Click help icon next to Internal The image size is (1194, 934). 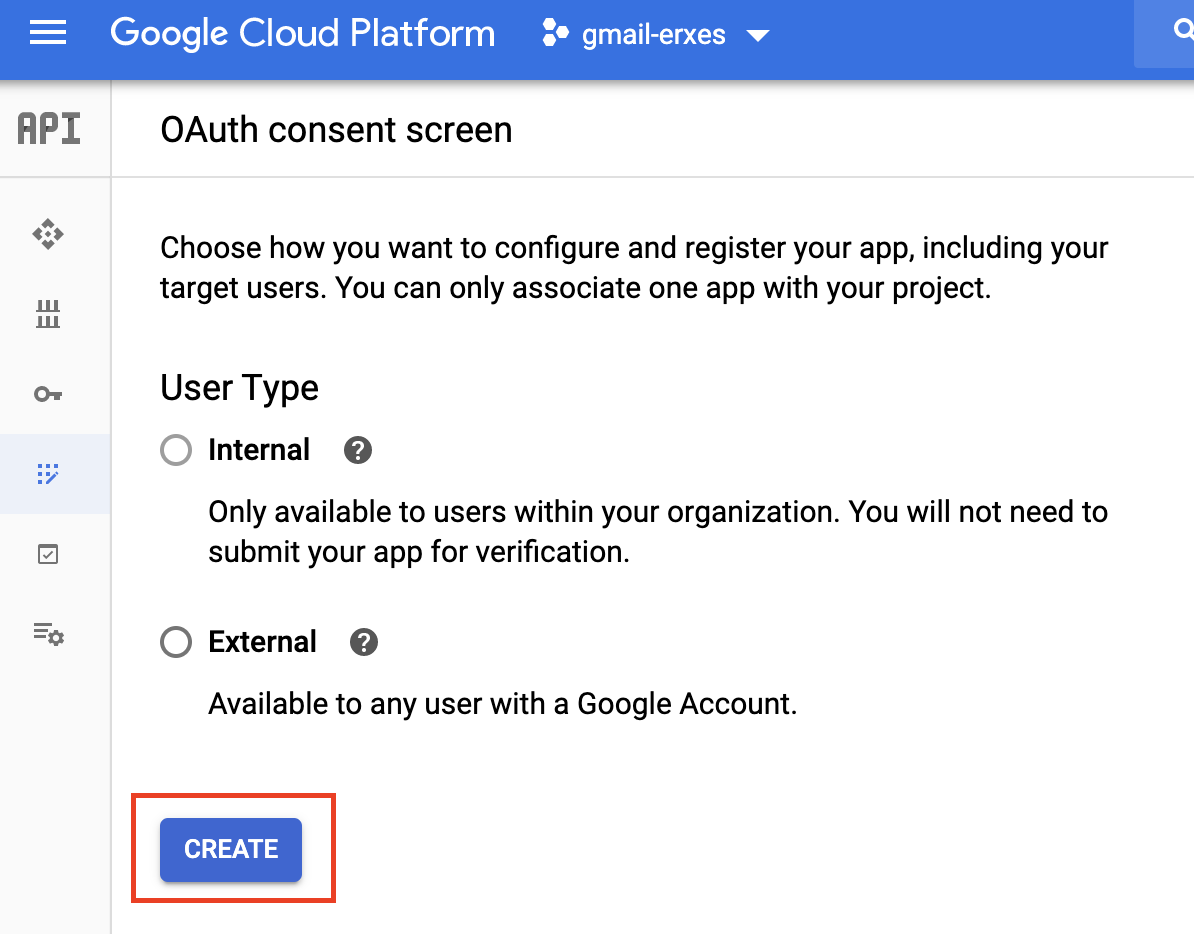[358, 451]
